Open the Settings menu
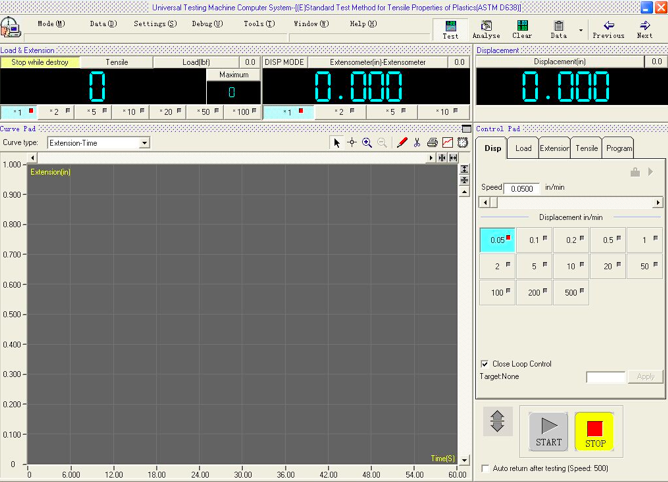 (x=155, y=23)
